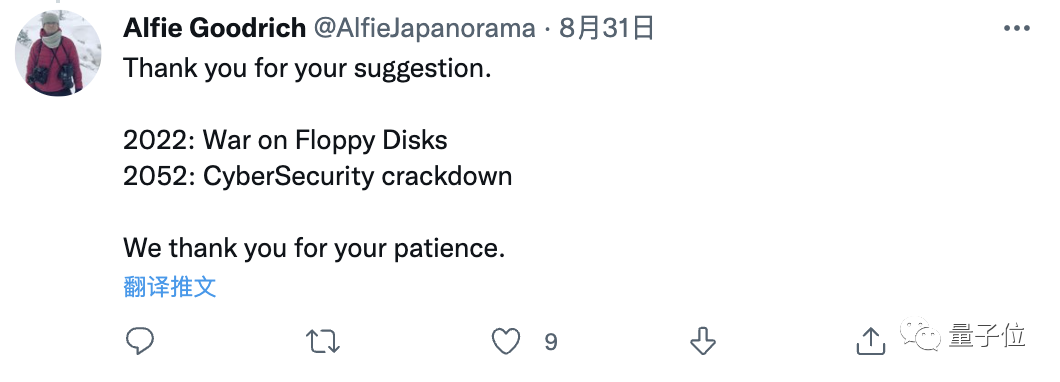Click the "2022: War on Floppy Disks" line
Image resolution: width=1060 pixels, height=382 pixels.
pos(285,141)
